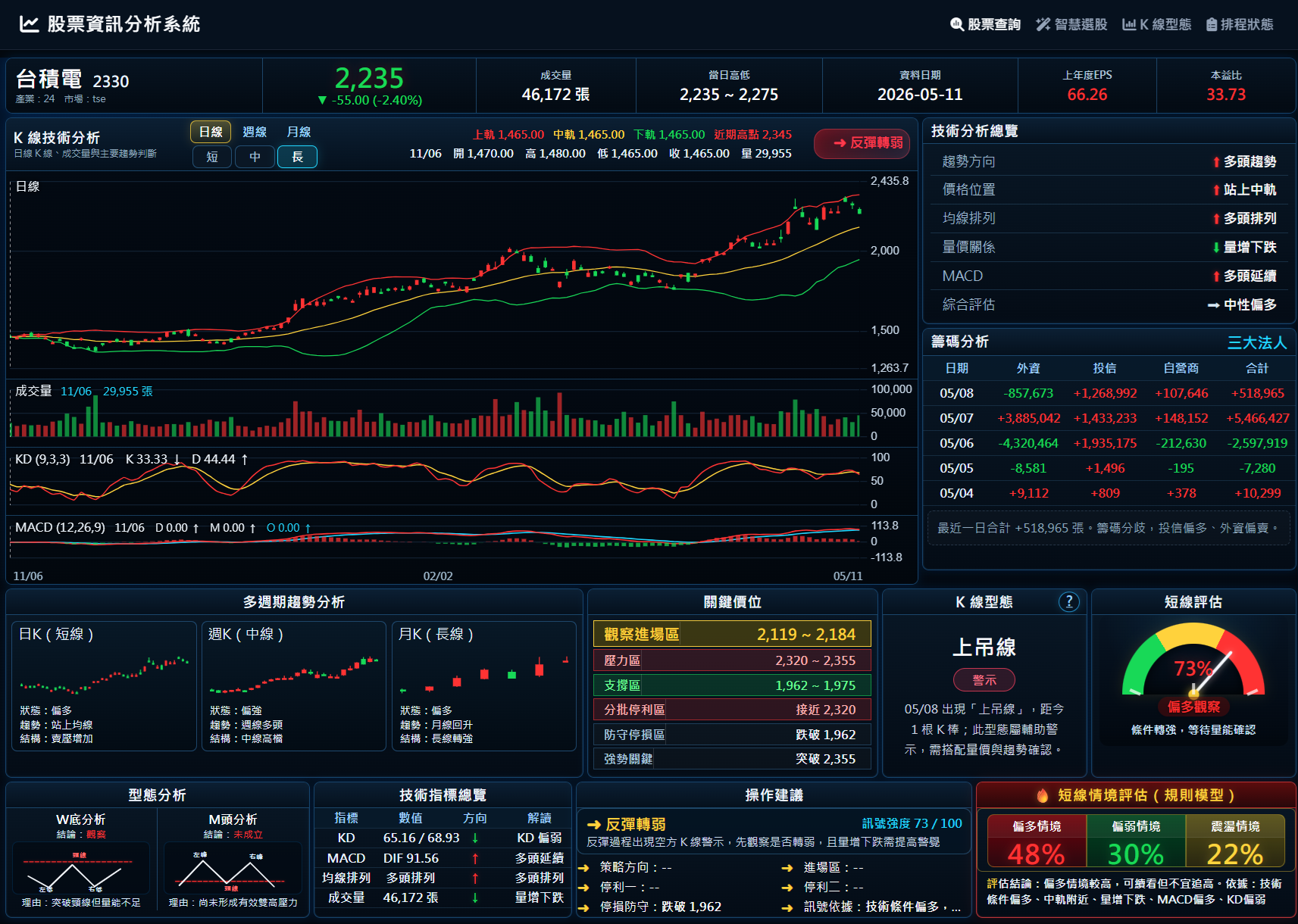The height and width of the screenshot is (924, 1298).
Task: Click the MACD value DIF 91.56
Action: (411, 858)
